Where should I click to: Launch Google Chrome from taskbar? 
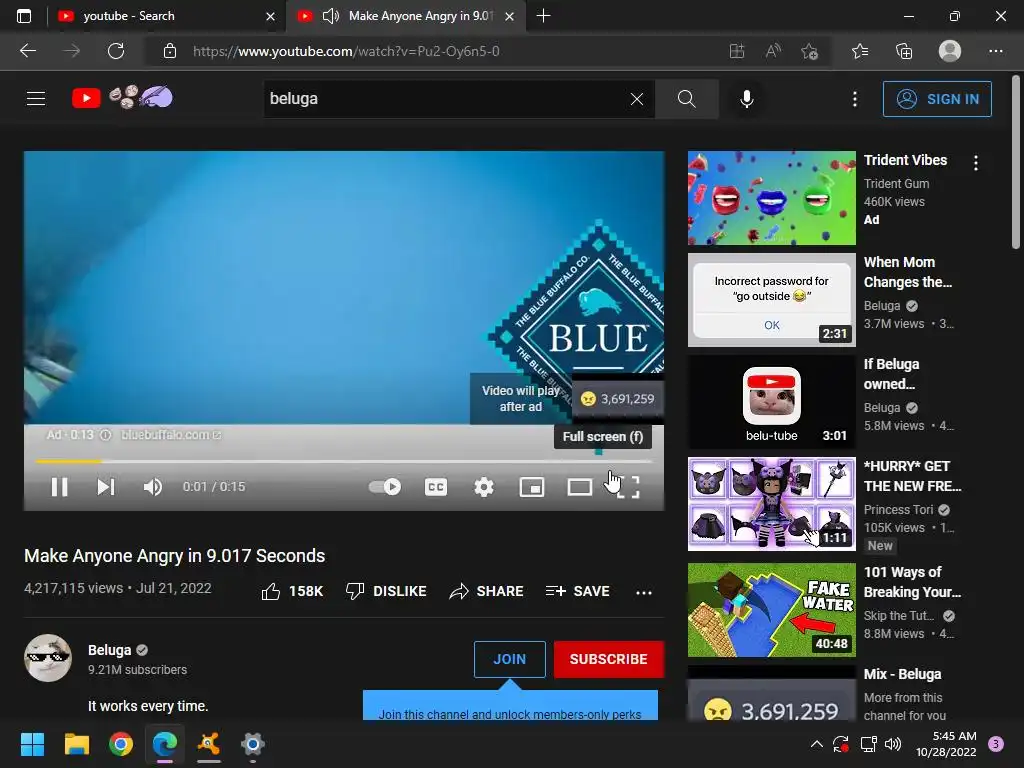[x=121, y=744]
